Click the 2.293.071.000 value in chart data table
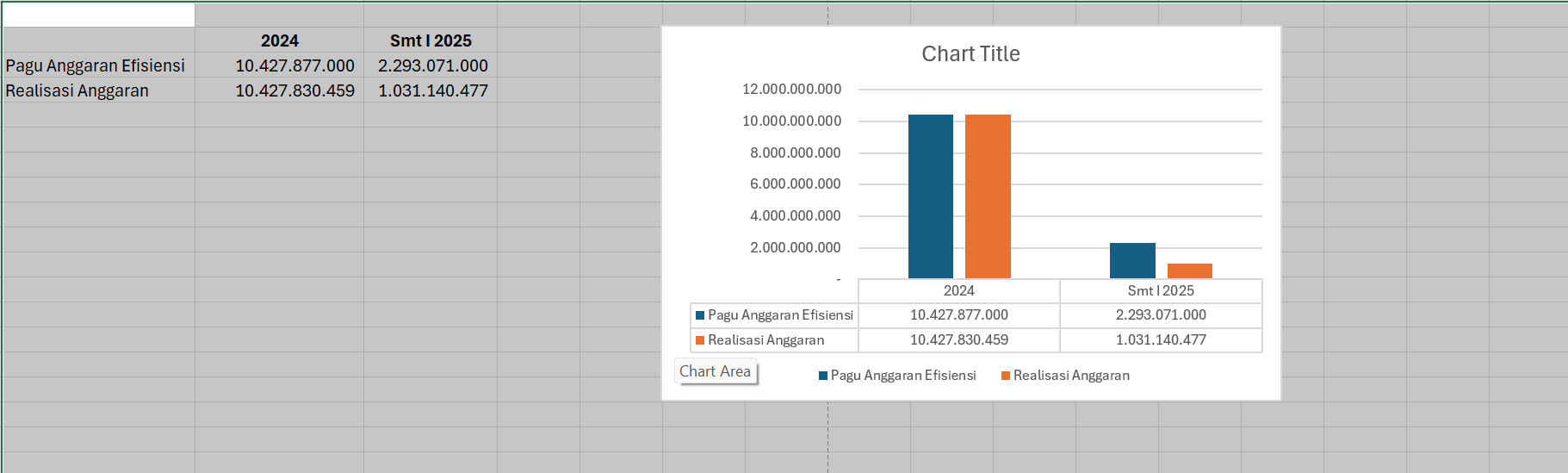1568x473 pixels. 1161,315
